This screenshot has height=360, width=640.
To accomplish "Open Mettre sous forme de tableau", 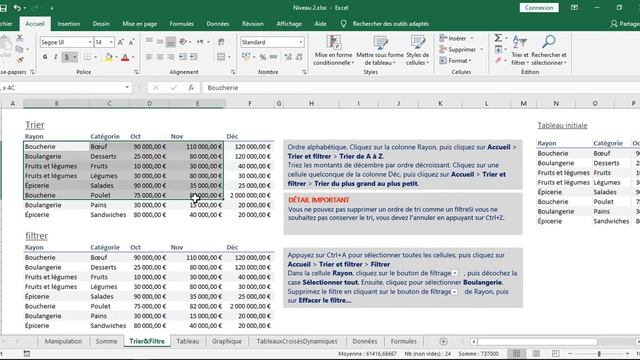I will 380,50.
